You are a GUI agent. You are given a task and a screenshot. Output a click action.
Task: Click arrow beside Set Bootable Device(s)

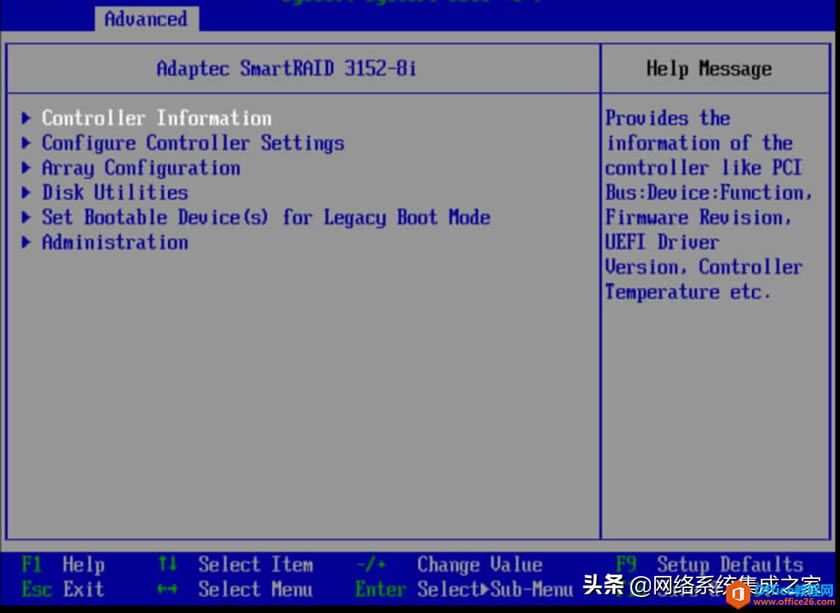tap(26, 218)
